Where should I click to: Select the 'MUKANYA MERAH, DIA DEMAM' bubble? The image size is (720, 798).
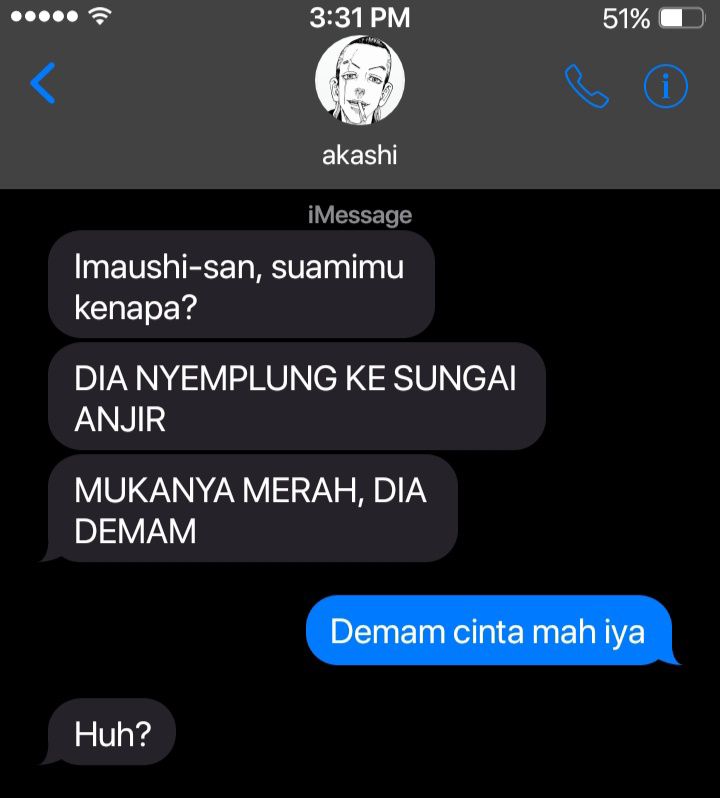click(x=253, y=508)
